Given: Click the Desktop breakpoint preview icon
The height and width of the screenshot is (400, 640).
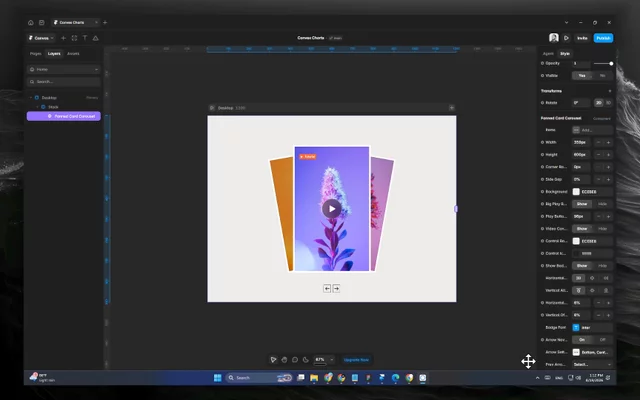Looking at the screenshot, I should [x=212, y=108].
